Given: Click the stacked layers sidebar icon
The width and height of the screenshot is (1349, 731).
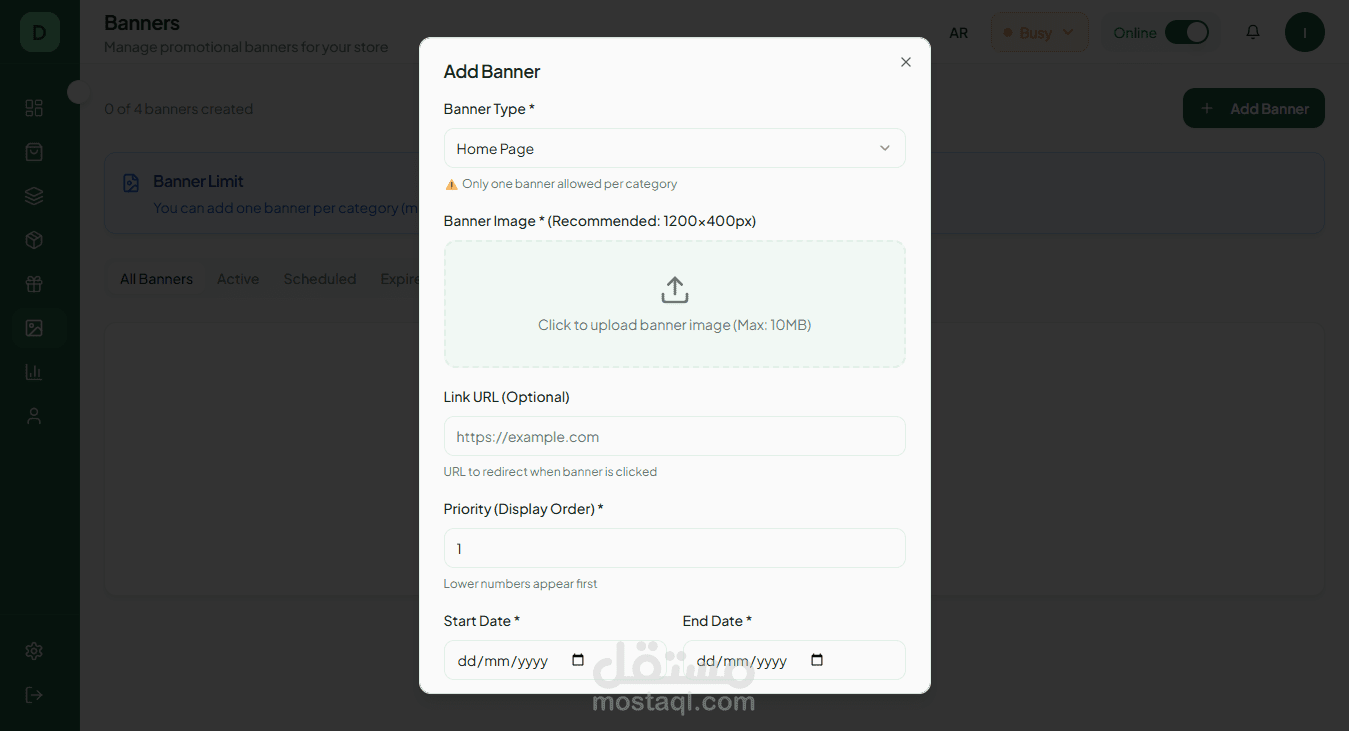Looking at the screenshot, I should 34,196.
